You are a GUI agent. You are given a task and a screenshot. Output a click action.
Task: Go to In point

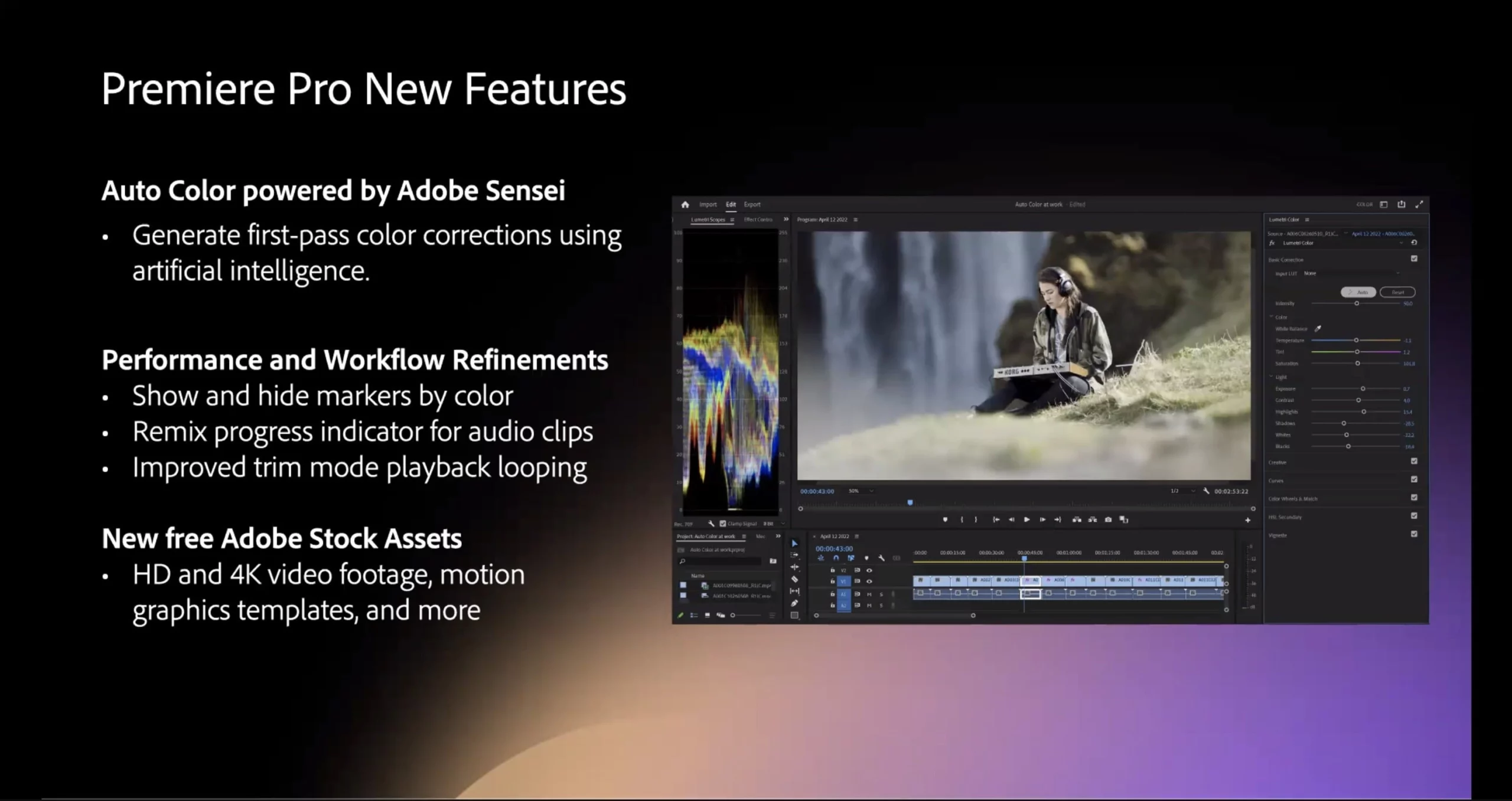(x=996, y=519)
